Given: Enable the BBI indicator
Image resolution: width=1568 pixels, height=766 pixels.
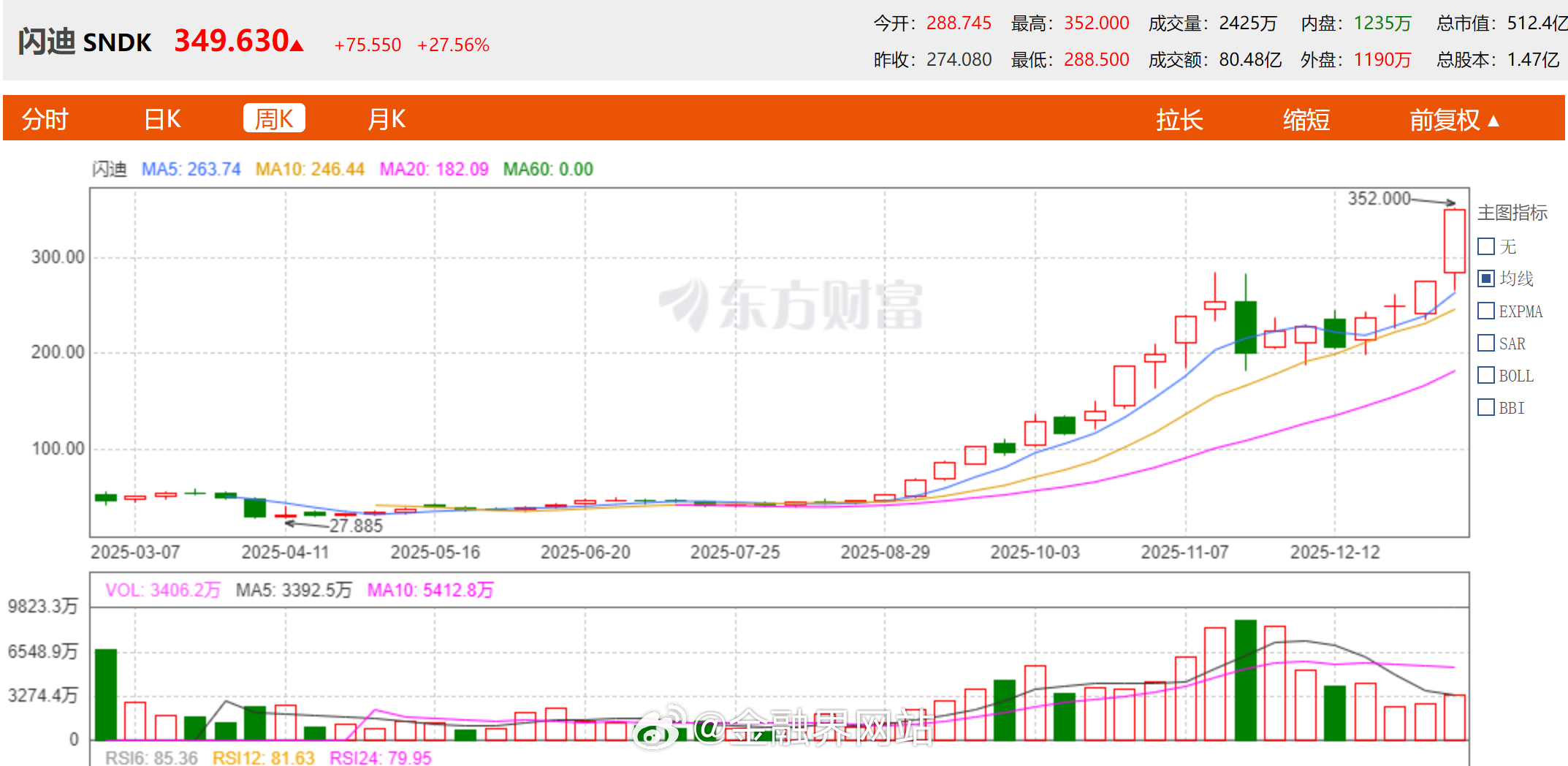Looking at the screenshot, I should pyautogui.click(x=1485, y=407).
